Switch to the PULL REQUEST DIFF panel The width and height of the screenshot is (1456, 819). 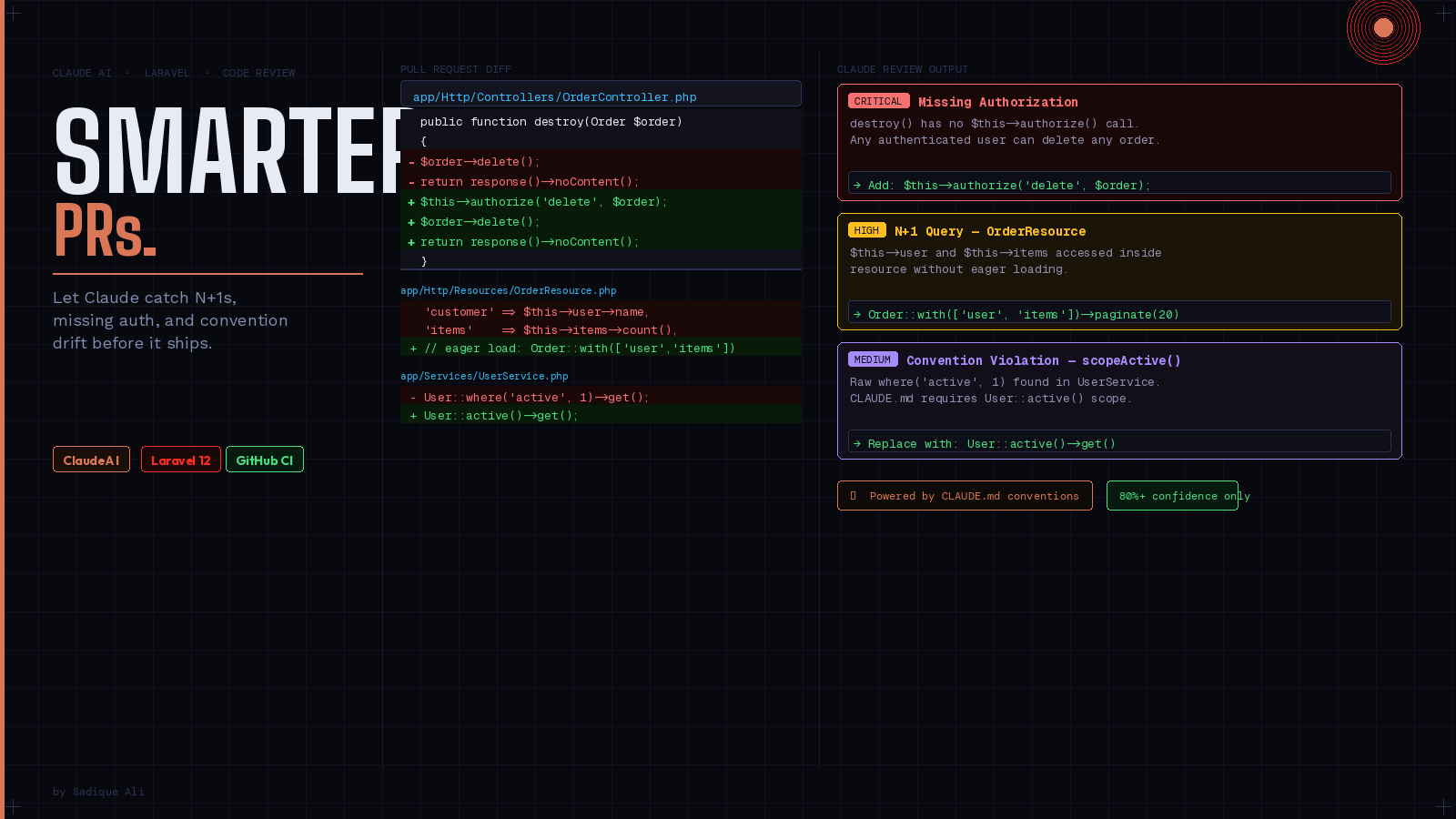(456, 69)
